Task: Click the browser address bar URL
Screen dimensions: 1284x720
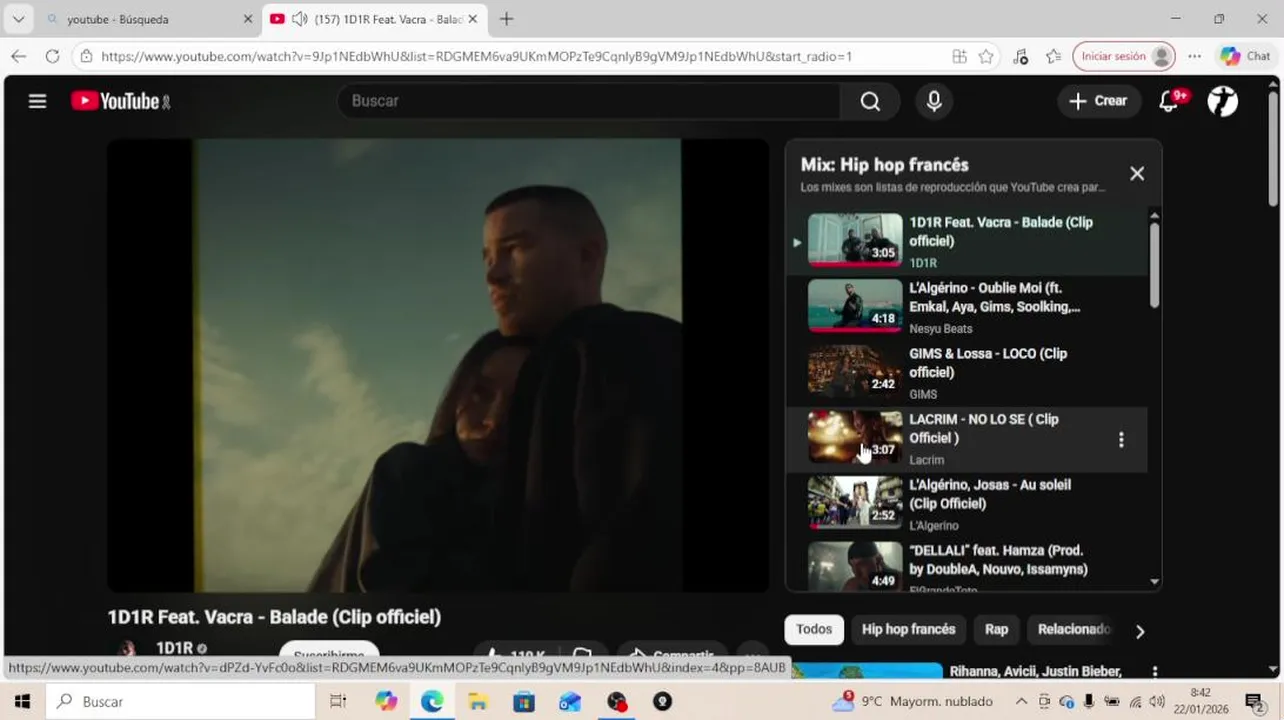Action: (x=476, y=56)
